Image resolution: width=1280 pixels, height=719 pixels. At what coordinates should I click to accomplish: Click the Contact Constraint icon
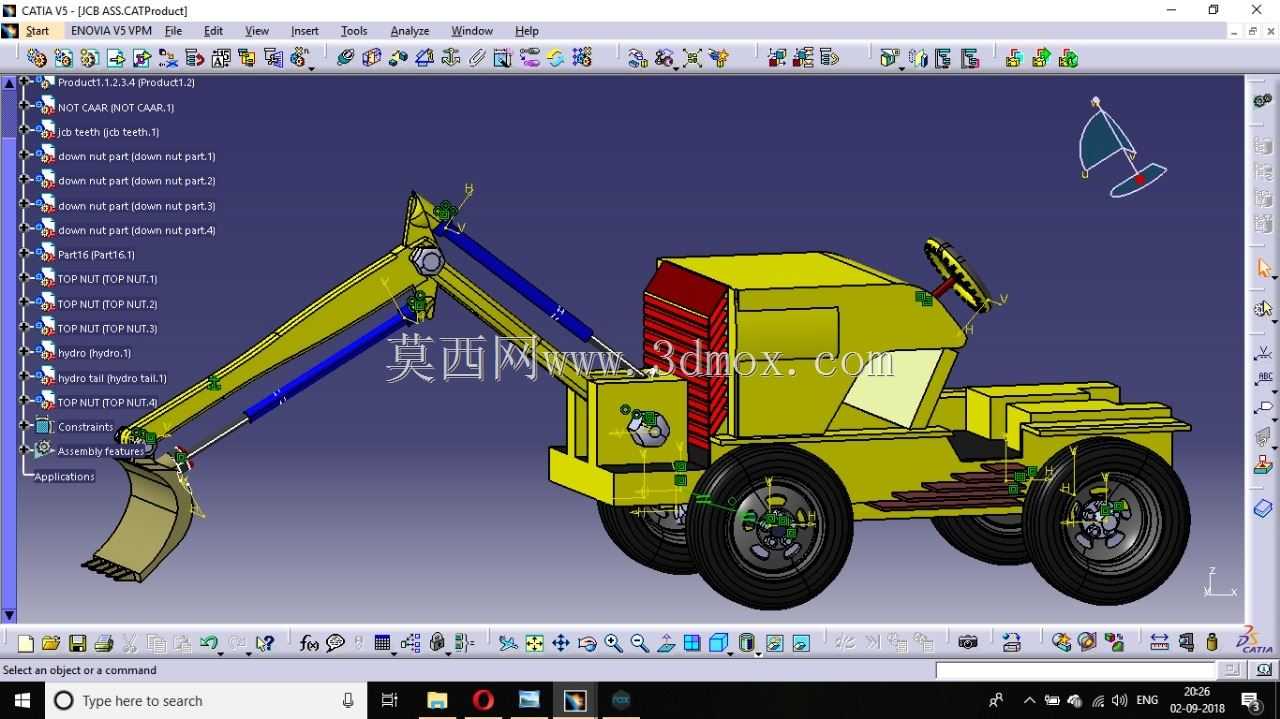coord(372,58)
